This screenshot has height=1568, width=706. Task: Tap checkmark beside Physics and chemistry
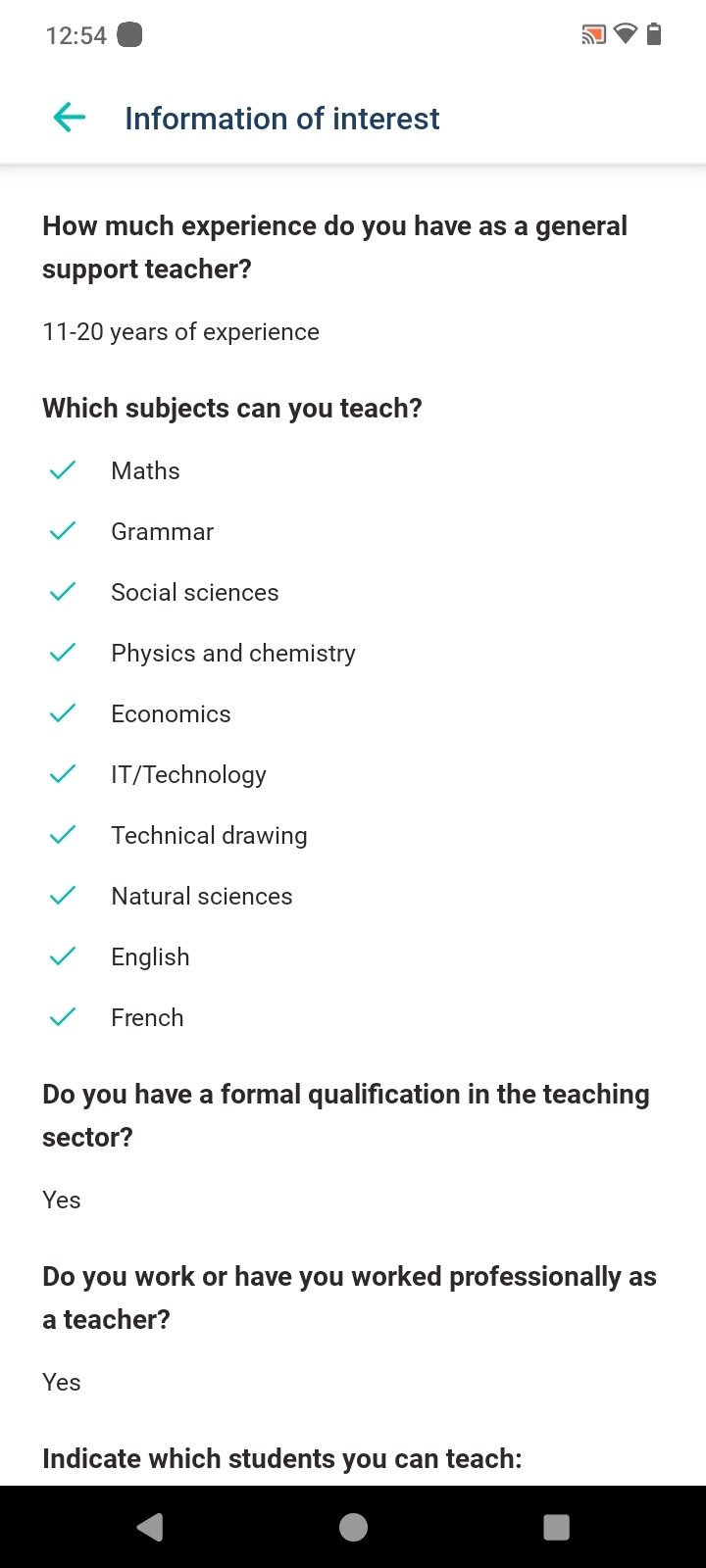[x=63, y=654]
